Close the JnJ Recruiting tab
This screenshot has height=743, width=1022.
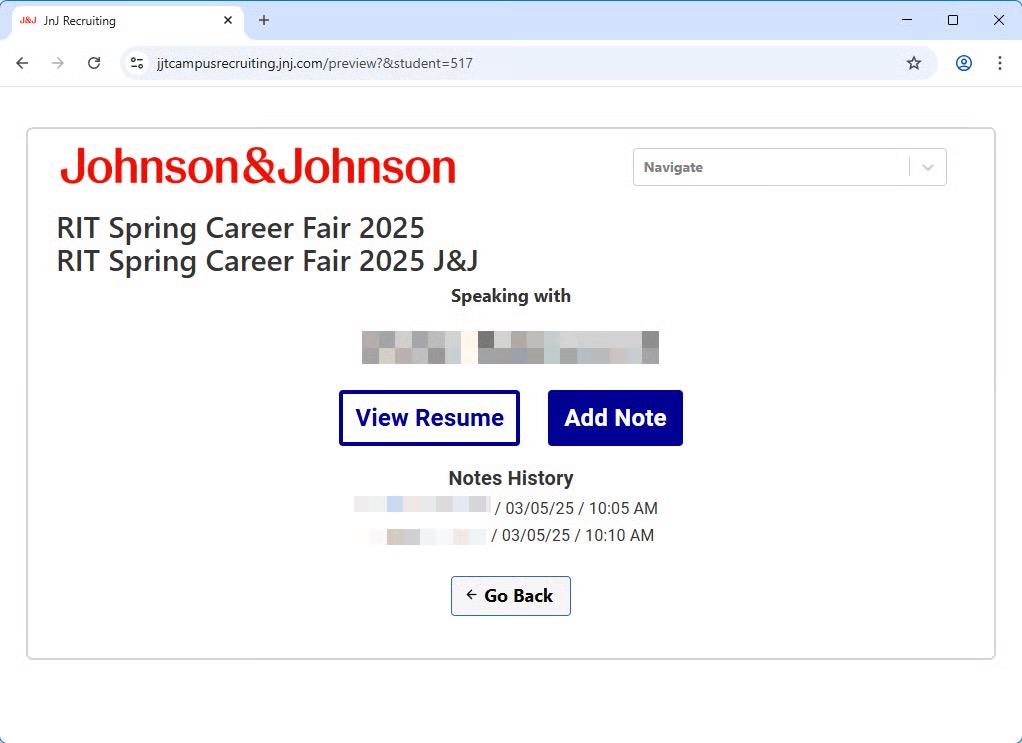[x=228, y=20]
